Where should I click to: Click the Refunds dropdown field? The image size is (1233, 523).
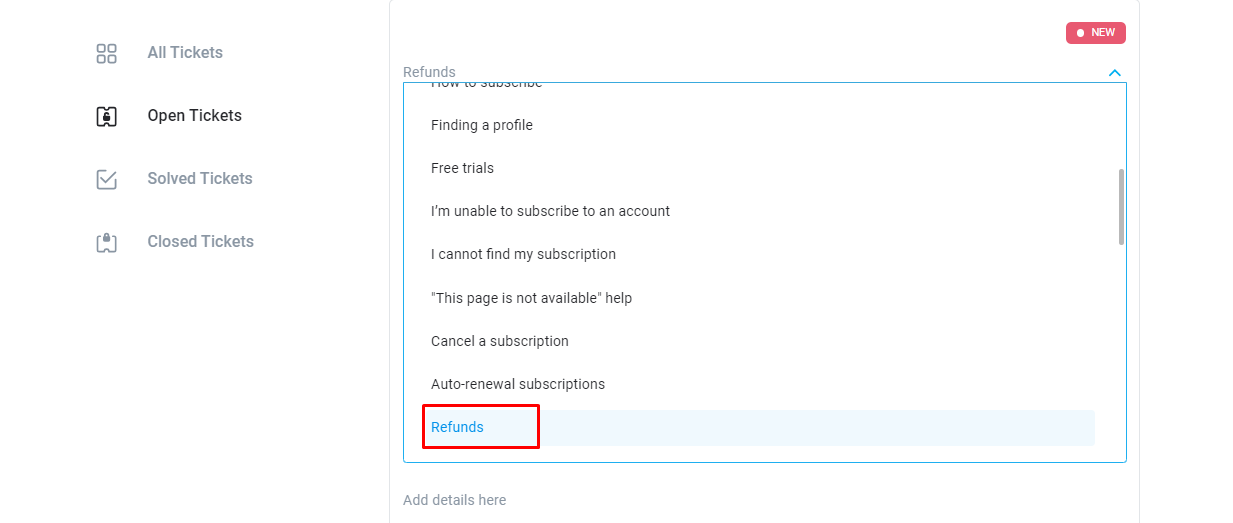[x=750, y=72]
